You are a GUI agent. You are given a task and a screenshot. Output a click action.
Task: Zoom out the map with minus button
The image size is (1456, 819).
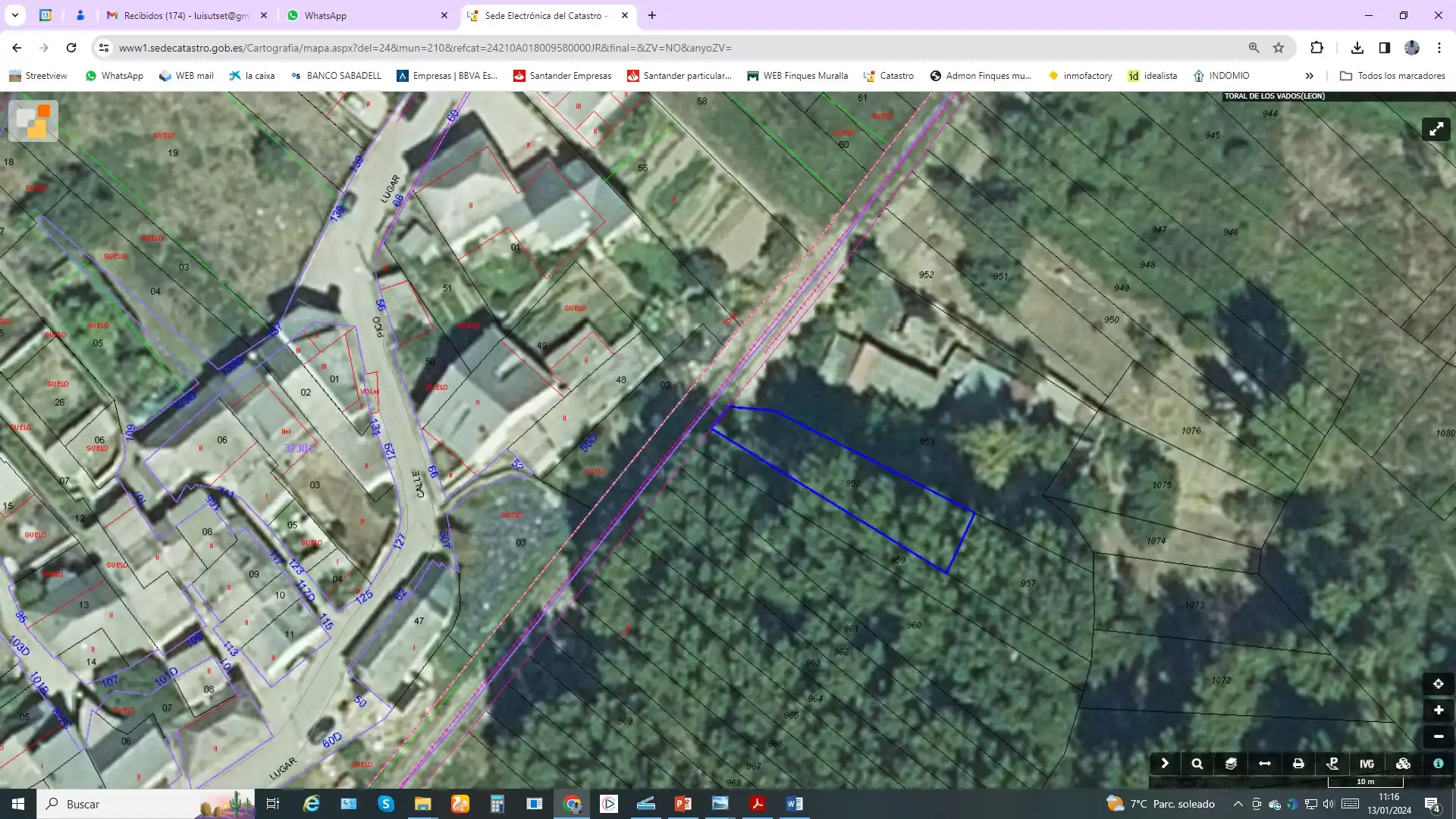click(1438, 736)
